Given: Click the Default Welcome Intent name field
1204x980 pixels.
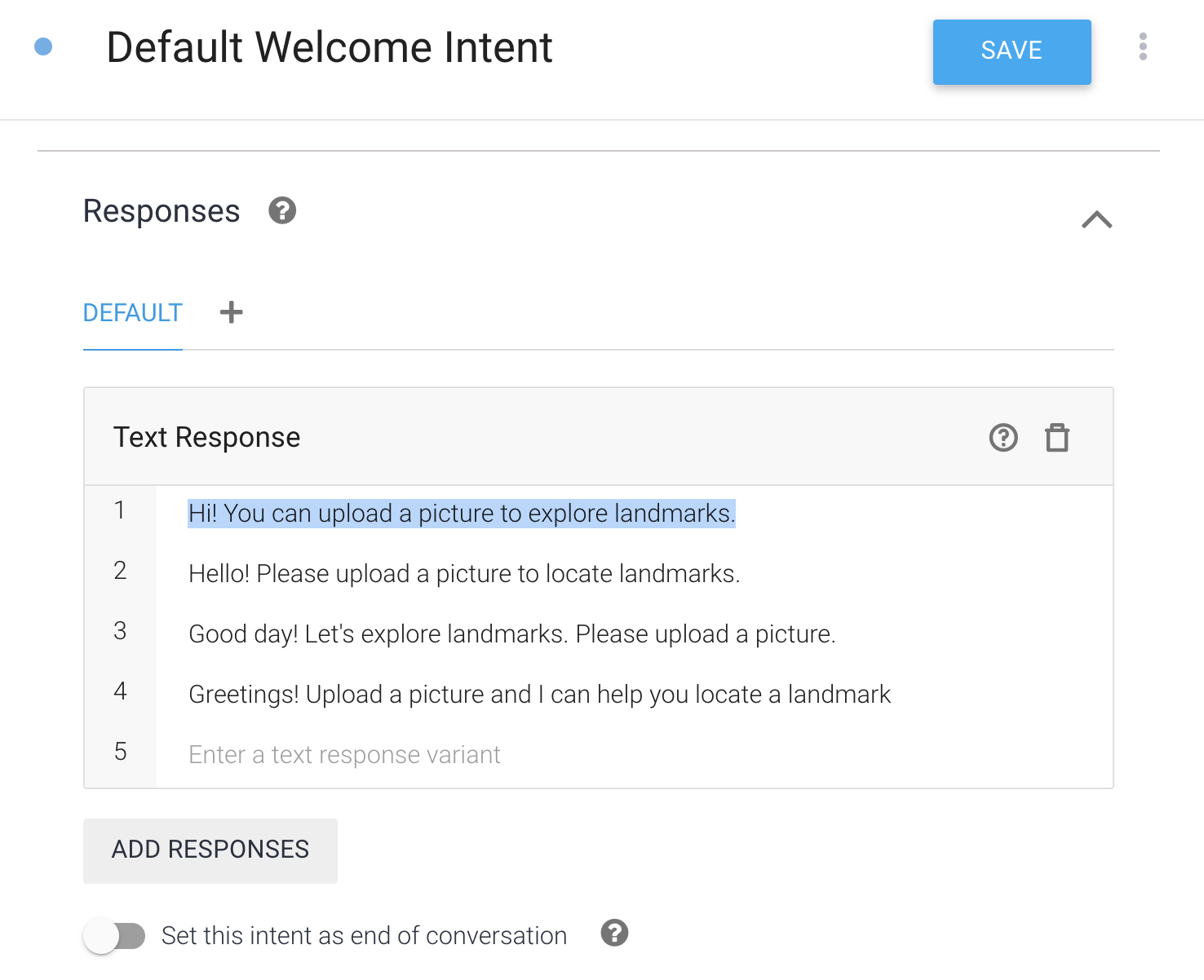Looking at the screenshot, I should [330, 47].
